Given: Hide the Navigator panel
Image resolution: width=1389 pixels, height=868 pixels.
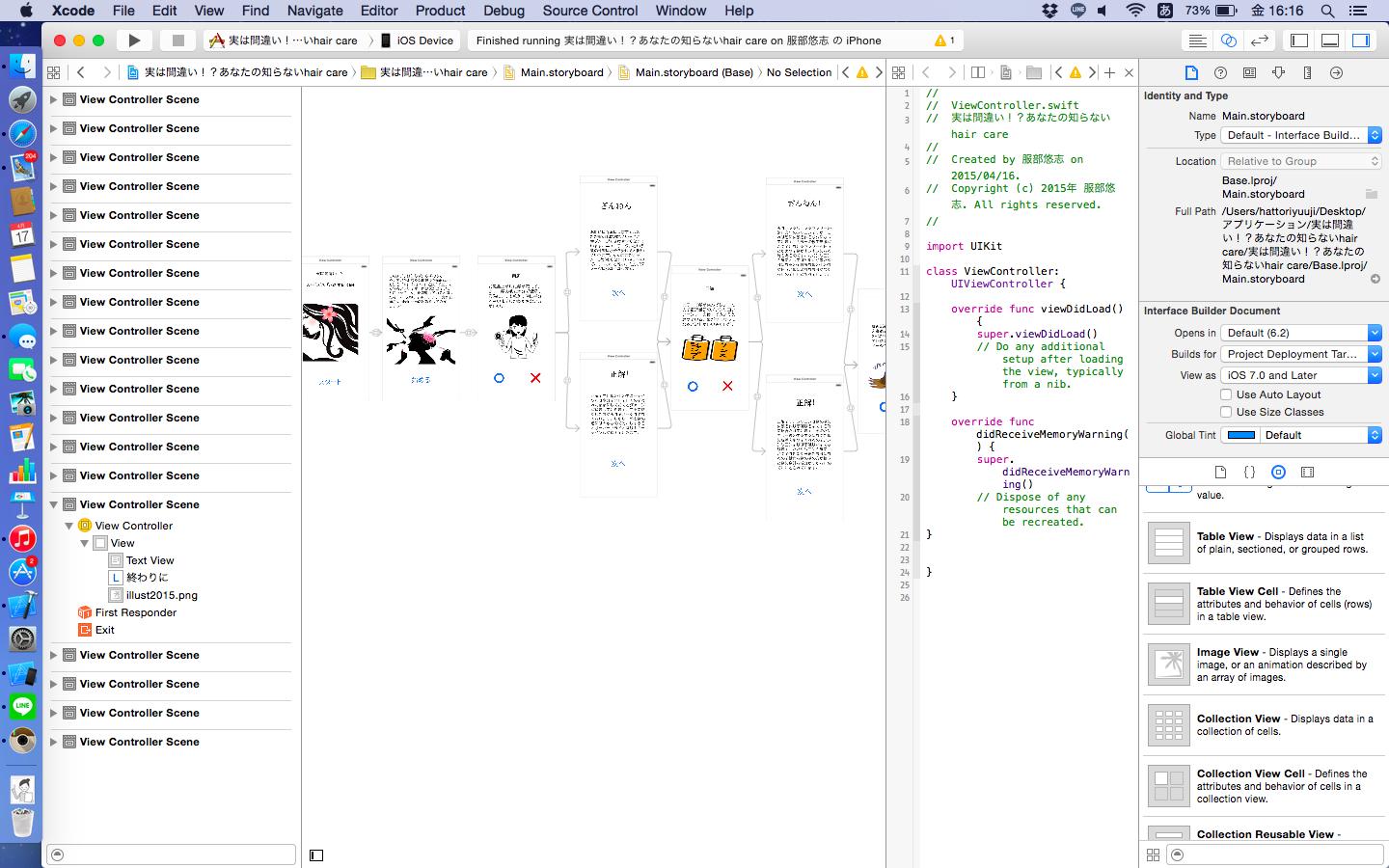Looking at the screenshot, I should click(x=1299, y=41).
